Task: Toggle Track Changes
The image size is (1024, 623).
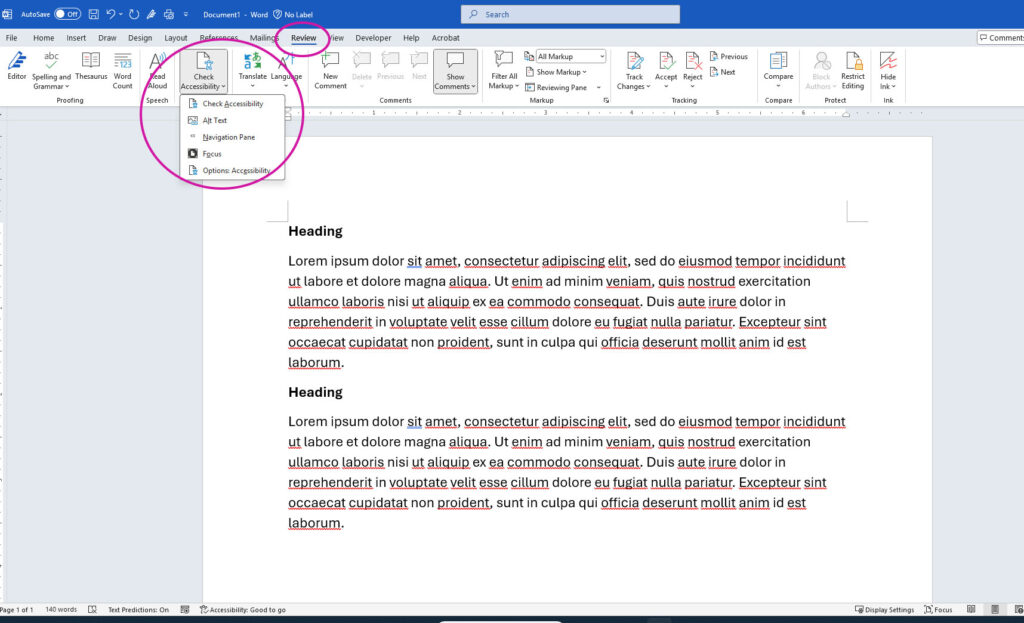Action: (633, 71)
